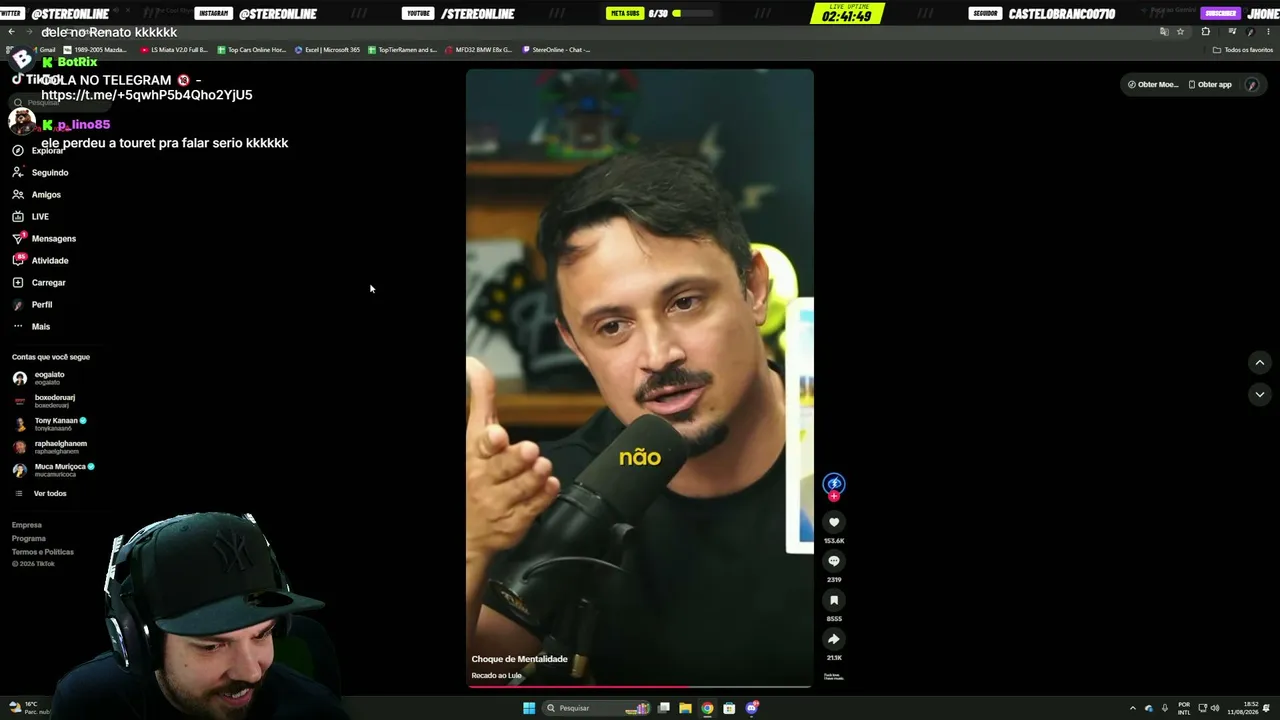Open the MFD32 BMW E8x bookmark

tap(479, 50)
